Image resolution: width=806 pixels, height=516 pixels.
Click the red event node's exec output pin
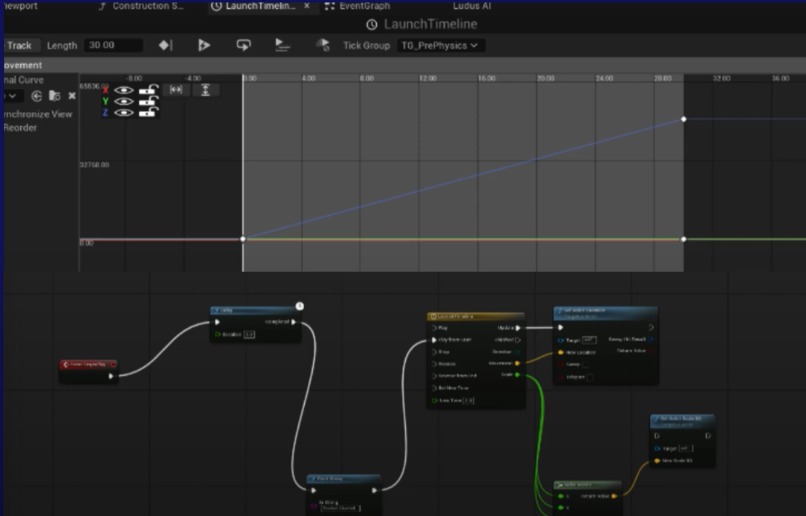coord(111,376)
